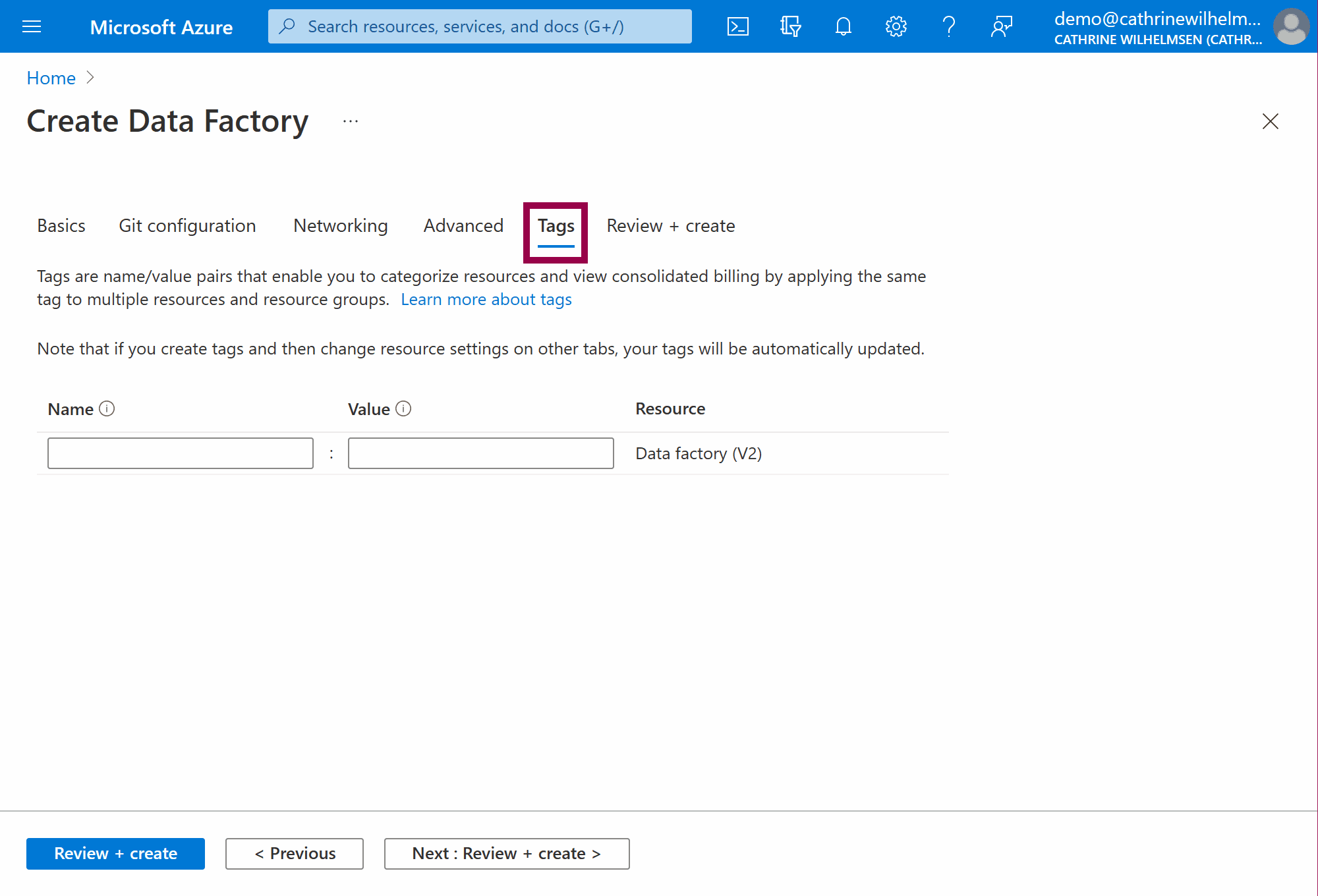Open the directory and subscription filter icon

(x=790, y=26)
